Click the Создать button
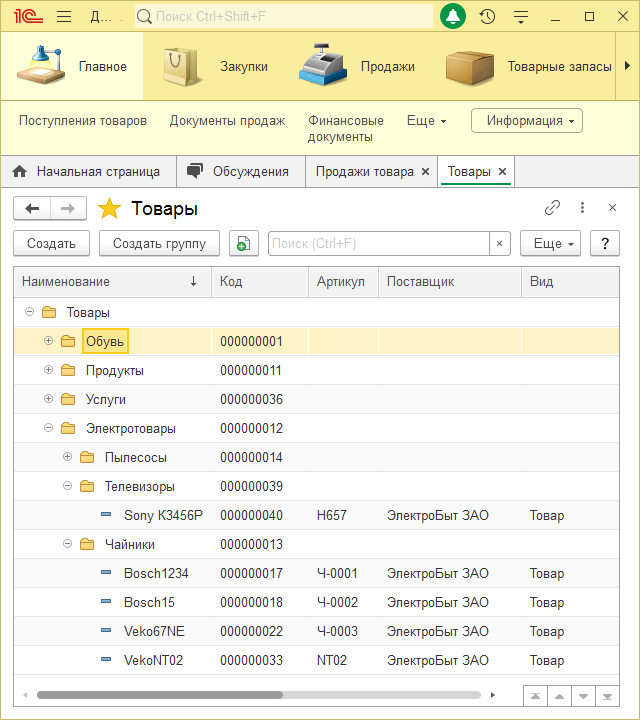 coord(51,243)
